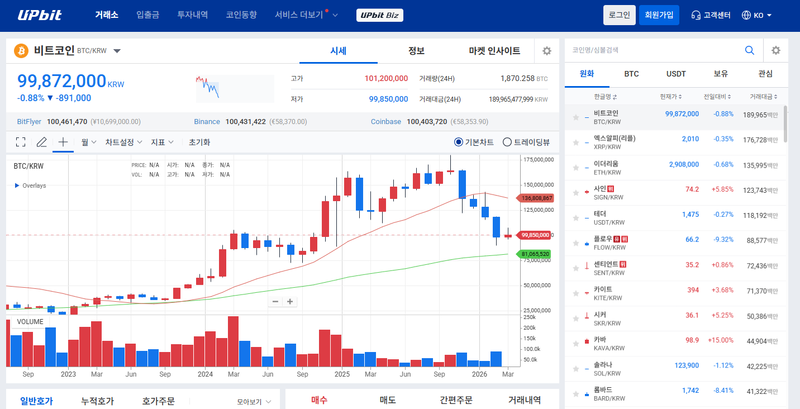Zoom in chart with plus button

(290, 301)
